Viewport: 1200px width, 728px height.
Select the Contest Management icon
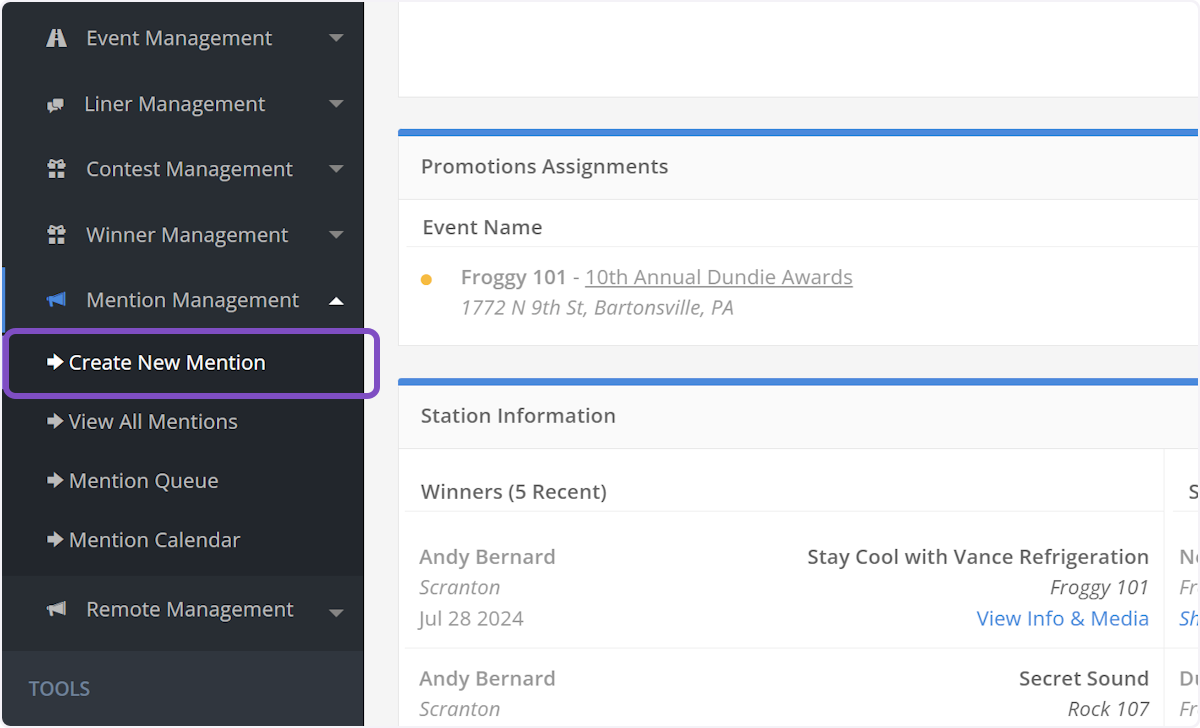click(x=57, y=169)
